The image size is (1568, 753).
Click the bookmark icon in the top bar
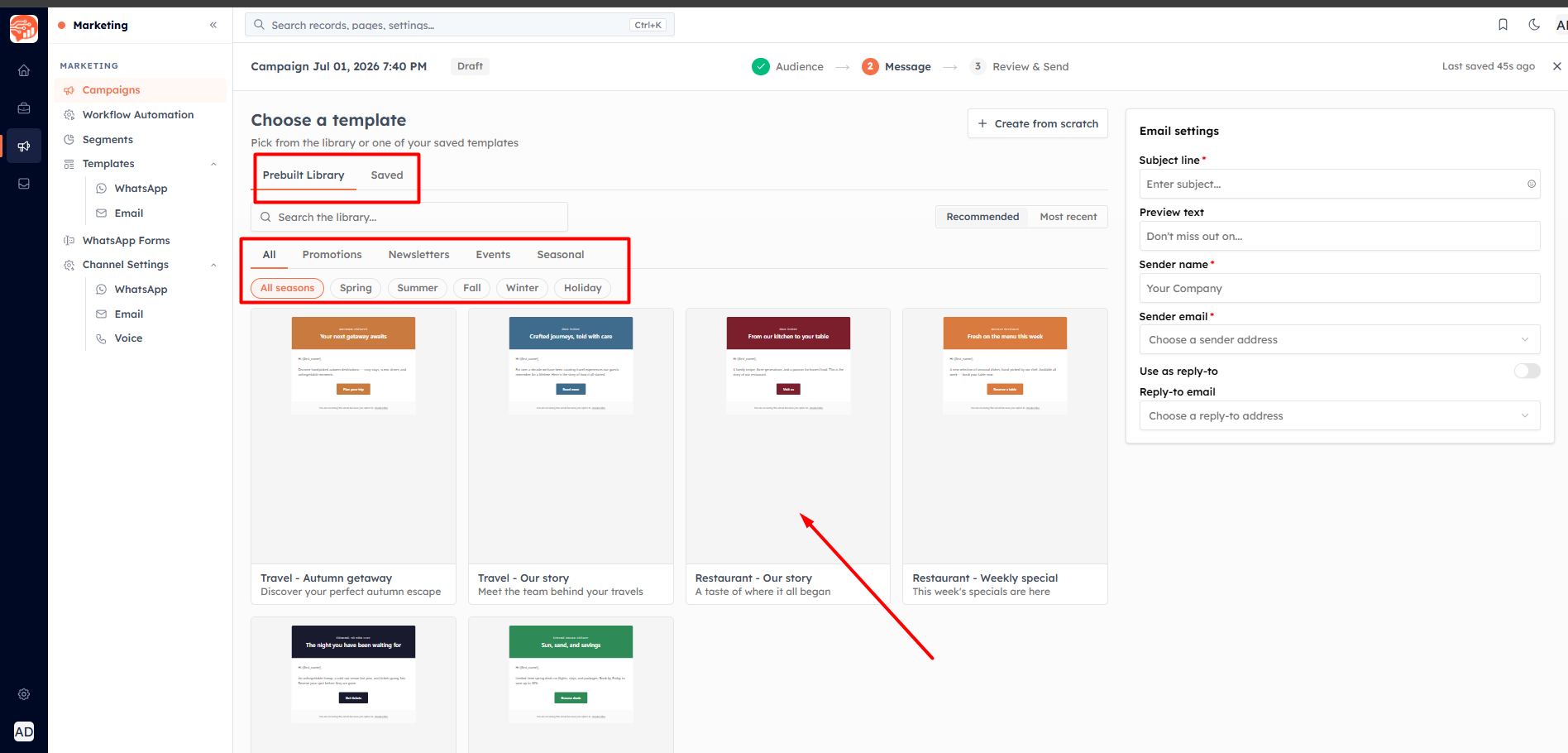click(1503, 25)
